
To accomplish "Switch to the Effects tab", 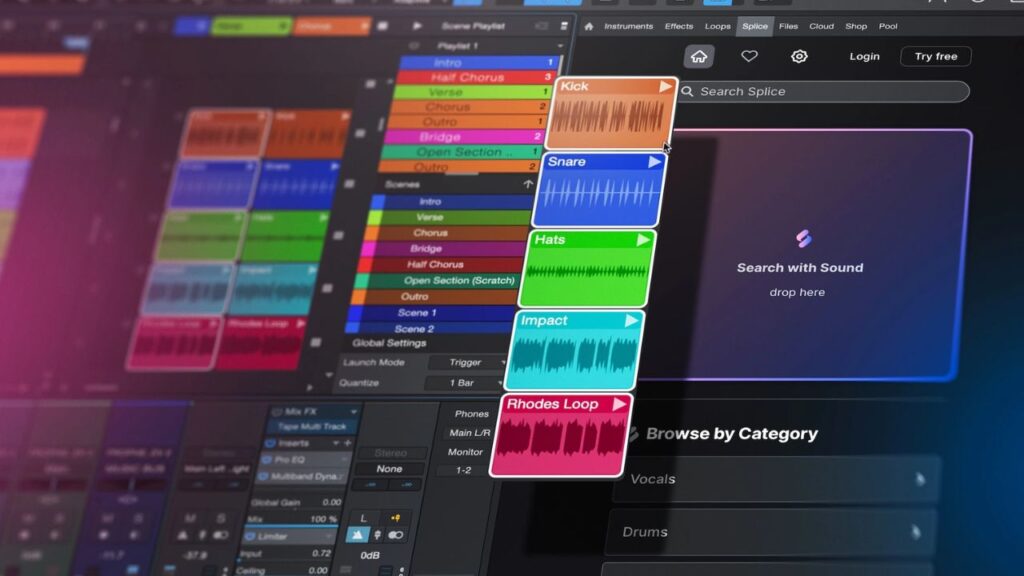I will [679, 26].
